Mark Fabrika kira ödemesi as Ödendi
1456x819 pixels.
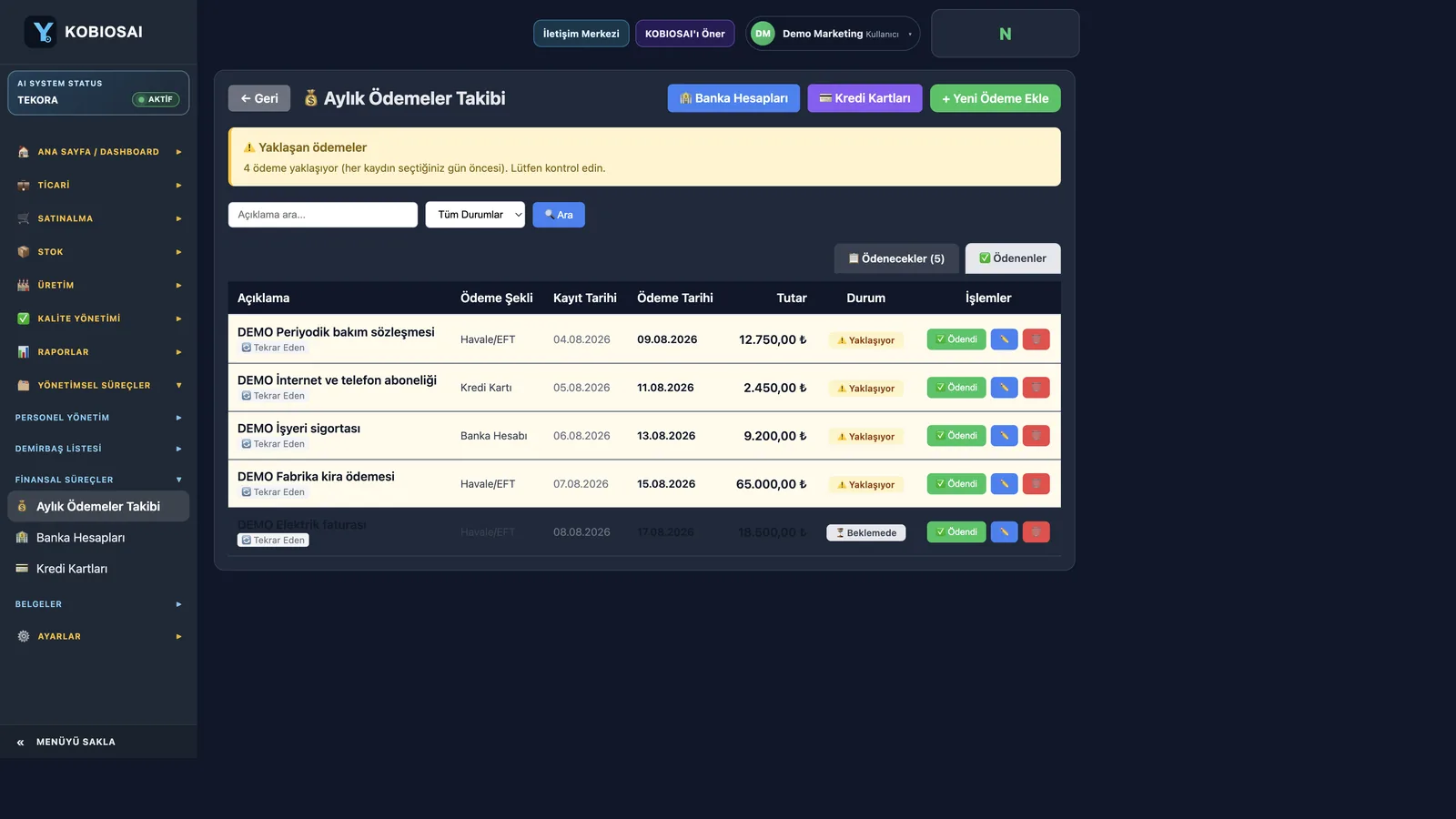[956, 484]
